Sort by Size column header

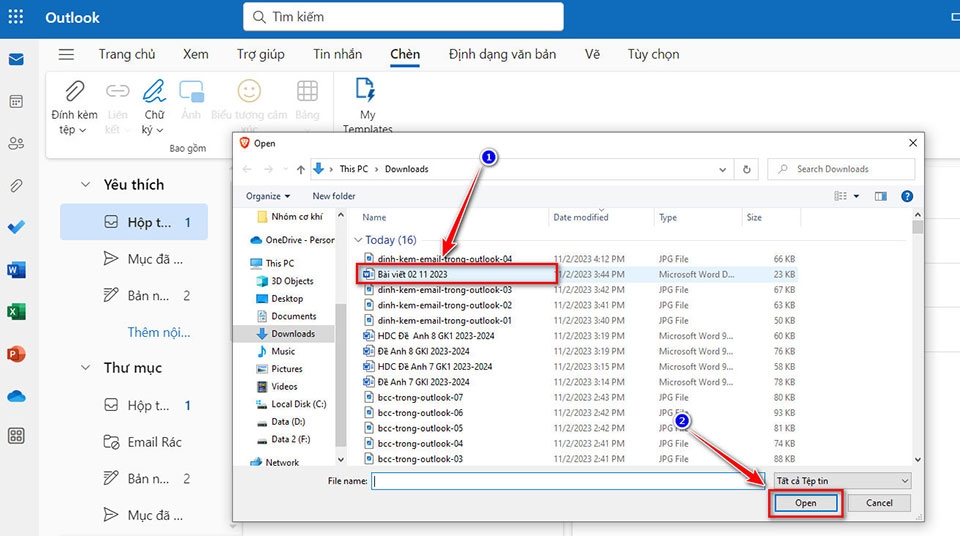(754, 217)
